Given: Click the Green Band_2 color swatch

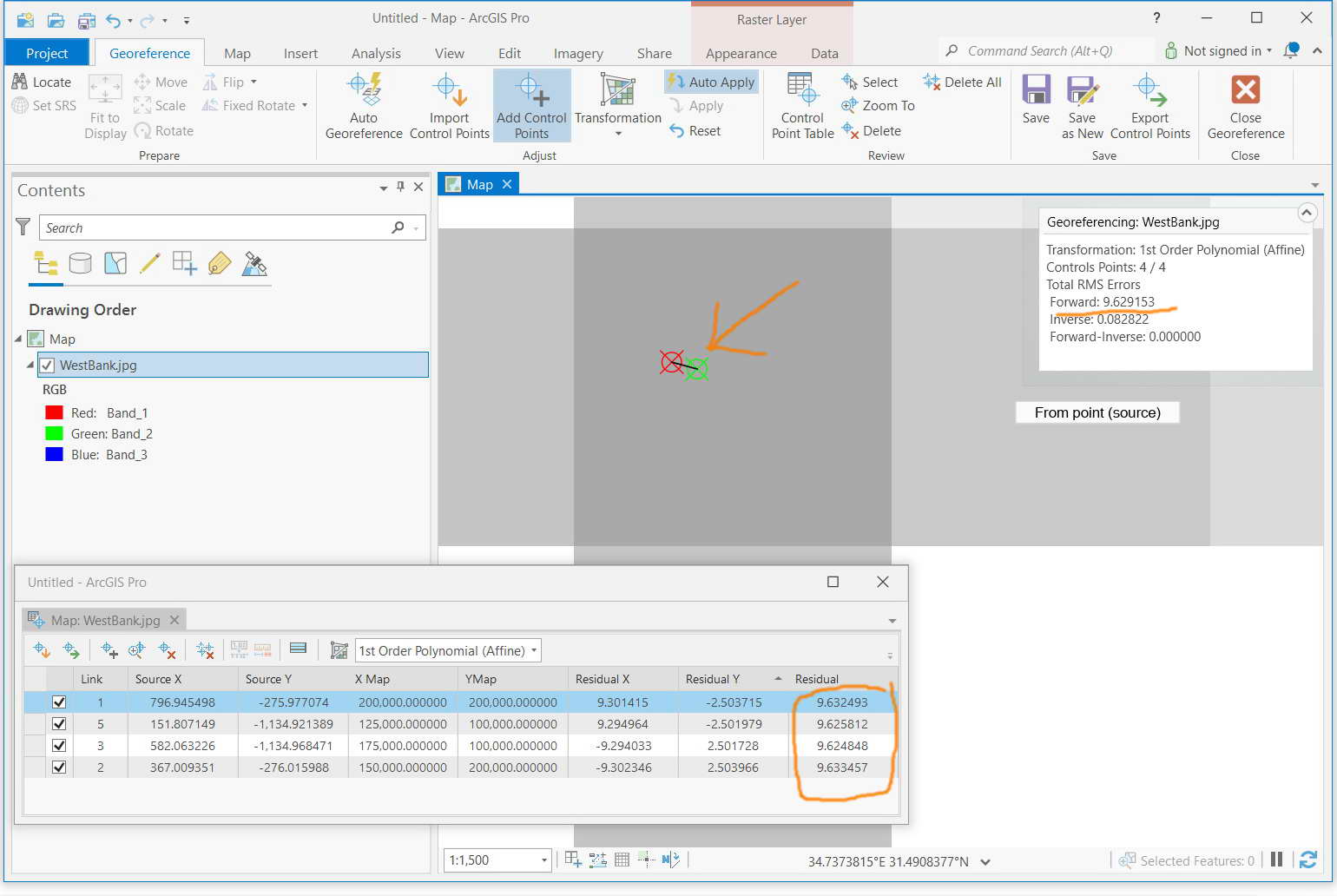Looking at the screenshot, I should click(54, 433).
